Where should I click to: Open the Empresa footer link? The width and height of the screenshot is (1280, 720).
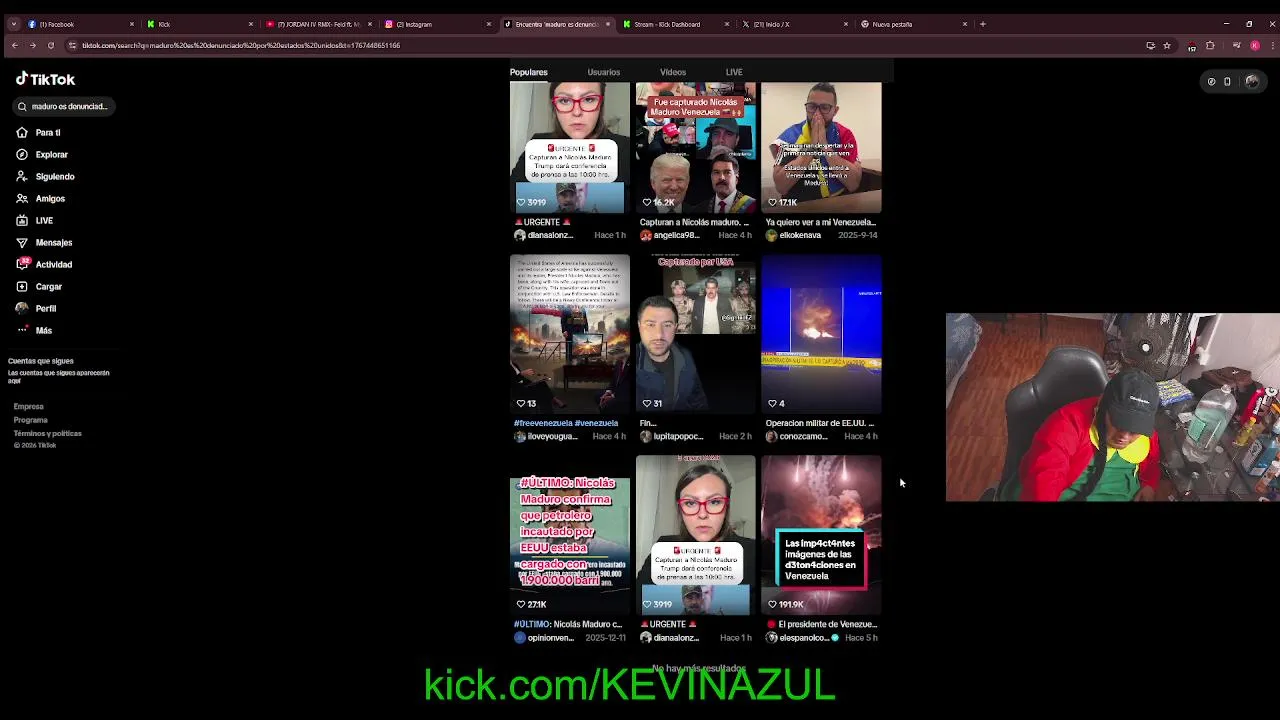29,406
